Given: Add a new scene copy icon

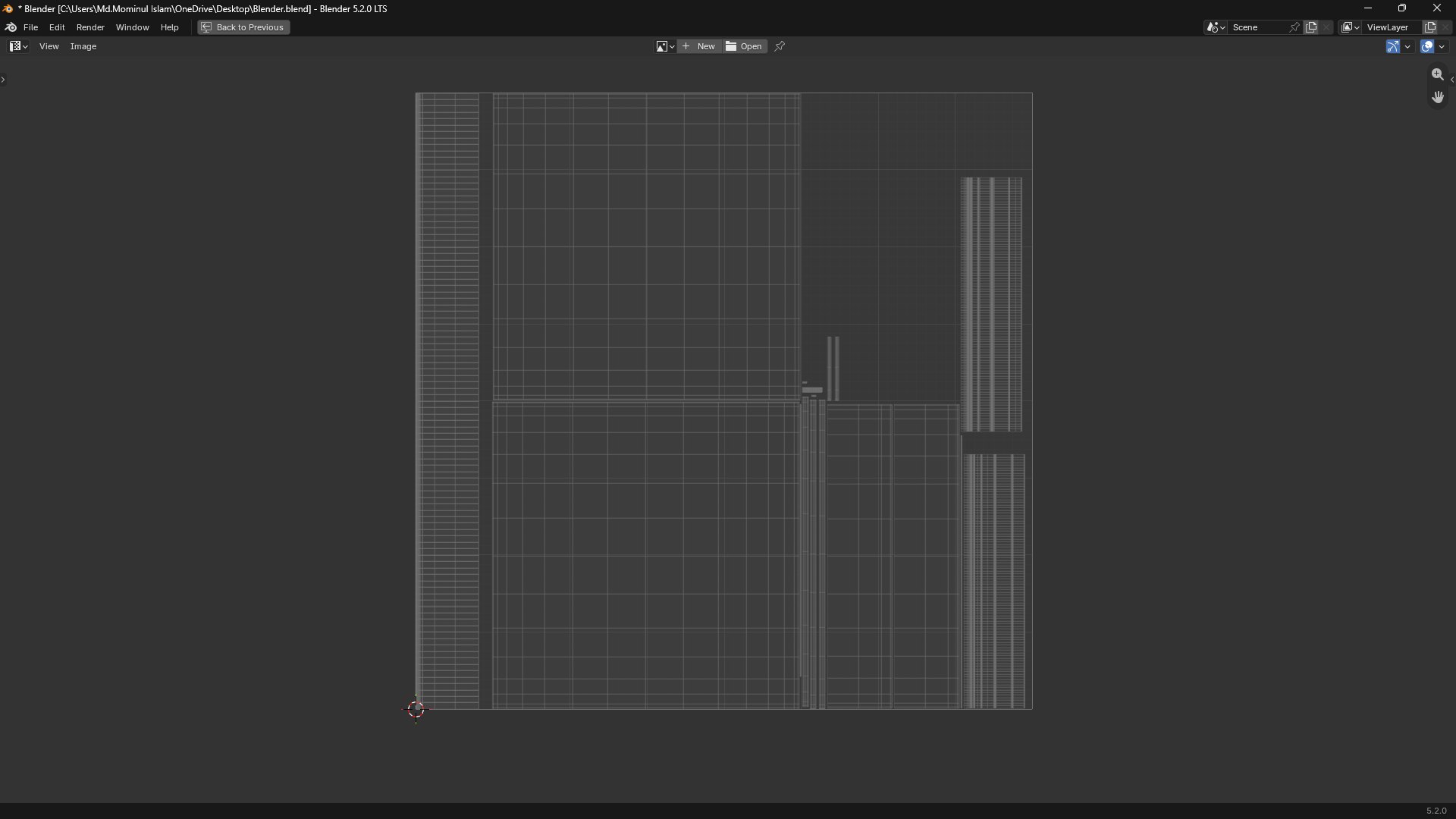Looking at the screenshot, I should 1311,27.
